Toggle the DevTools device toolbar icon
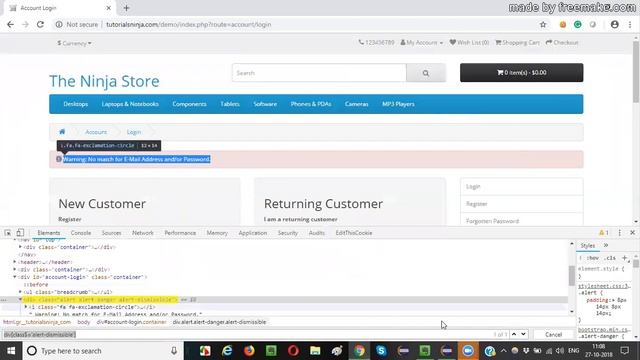Viewport: 640px width, 360px height. (x=20, y=233)
